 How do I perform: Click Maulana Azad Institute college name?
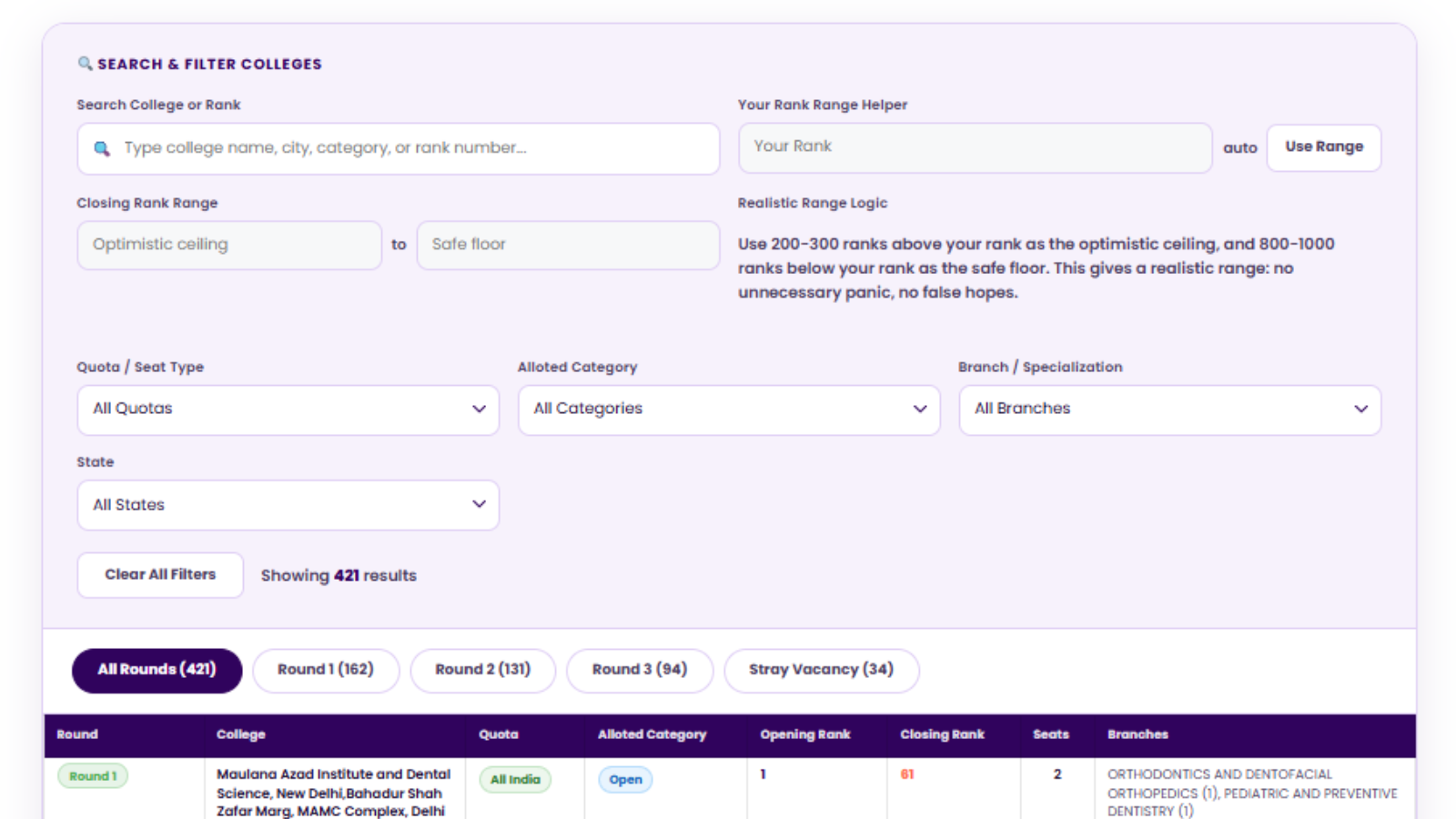(333, 793)
